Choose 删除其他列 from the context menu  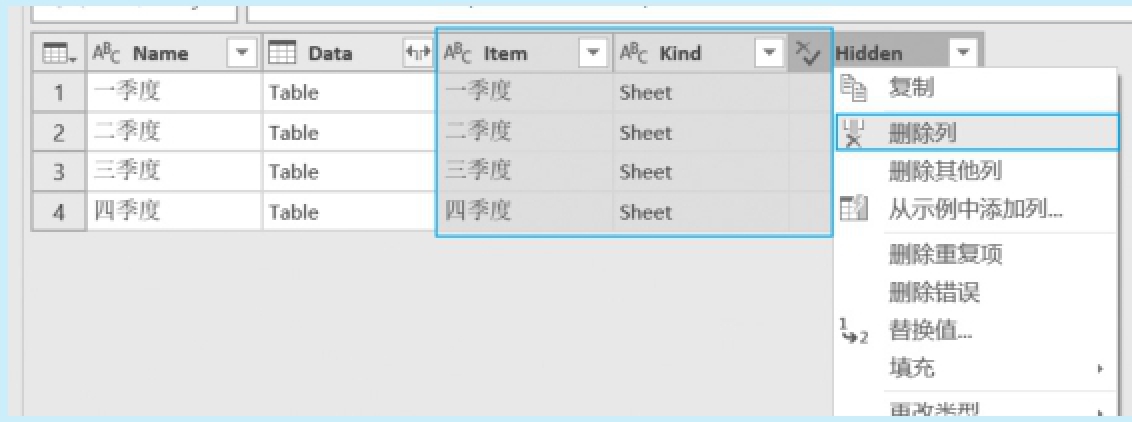click(944, 172)
